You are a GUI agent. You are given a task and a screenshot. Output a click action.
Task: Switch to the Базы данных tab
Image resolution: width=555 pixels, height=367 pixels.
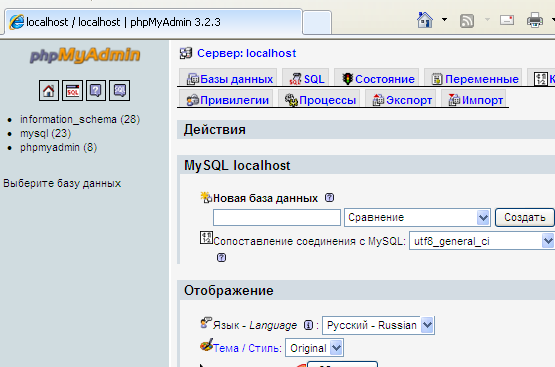click(x=229, y=79)
